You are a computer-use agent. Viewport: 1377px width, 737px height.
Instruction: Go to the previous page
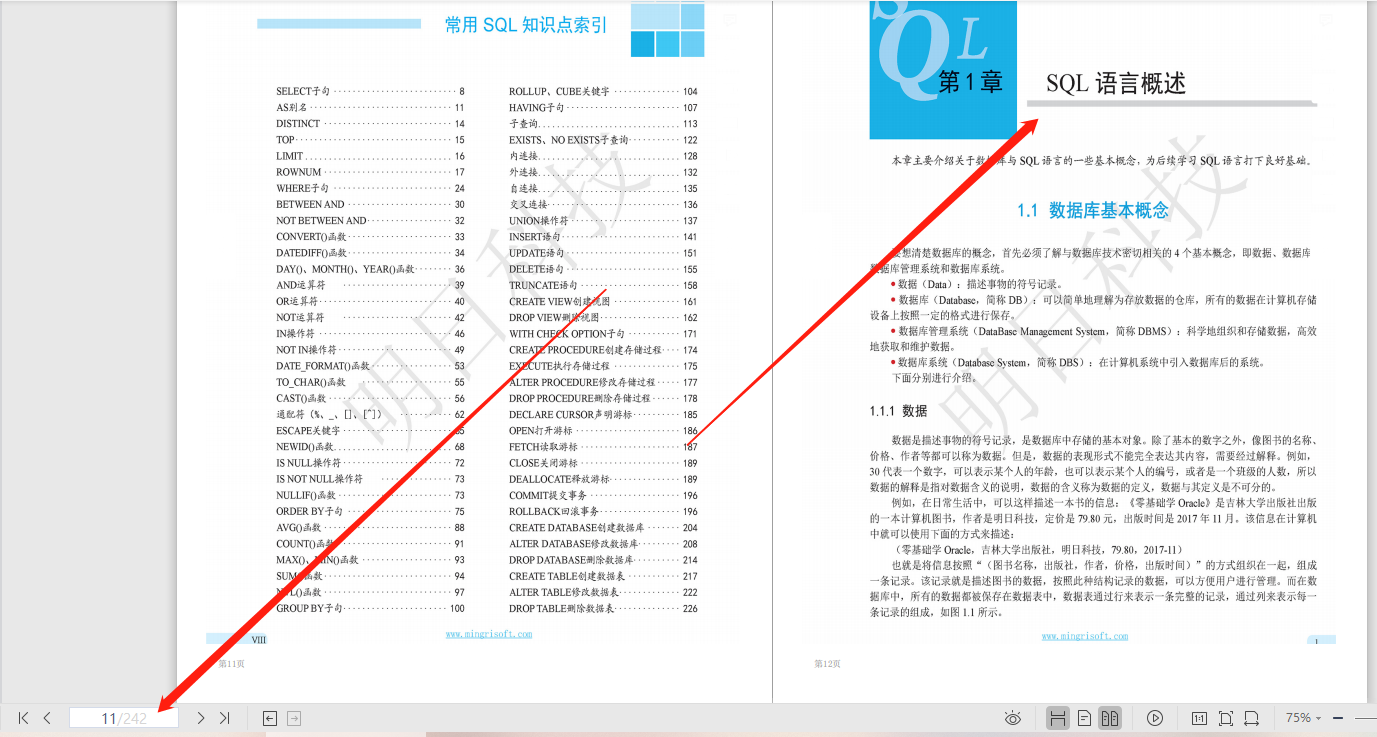tap(47, 718)
